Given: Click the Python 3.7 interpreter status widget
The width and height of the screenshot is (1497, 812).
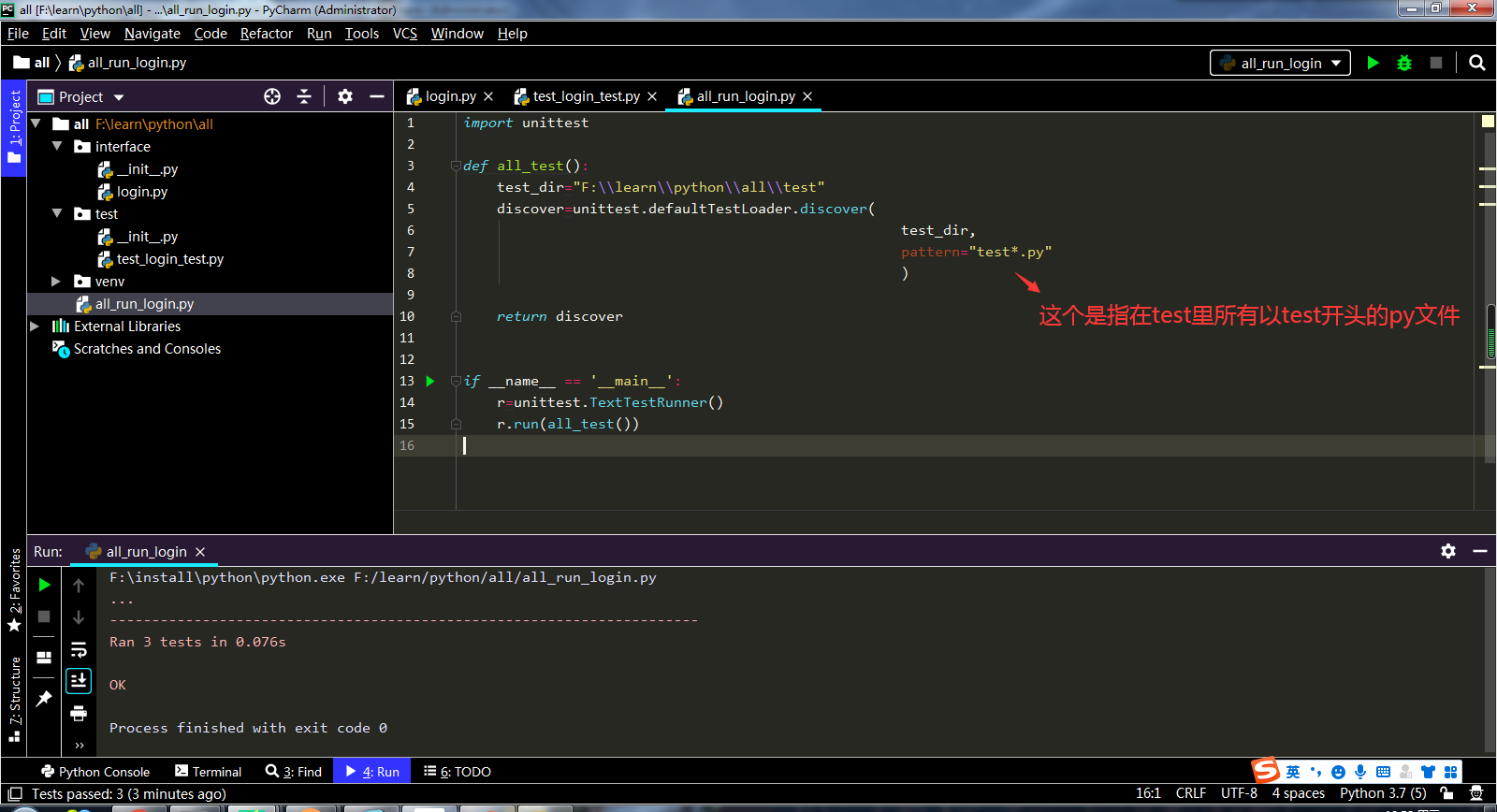Looking at the screenshot, I should click(x=1383, y=793).
